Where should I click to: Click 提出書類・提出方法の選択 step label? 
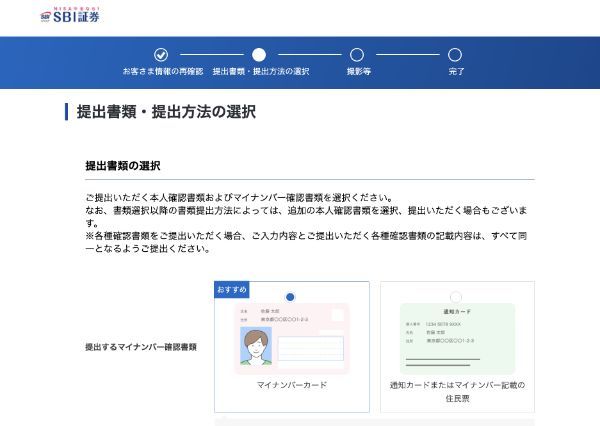[x=260, y=72]
